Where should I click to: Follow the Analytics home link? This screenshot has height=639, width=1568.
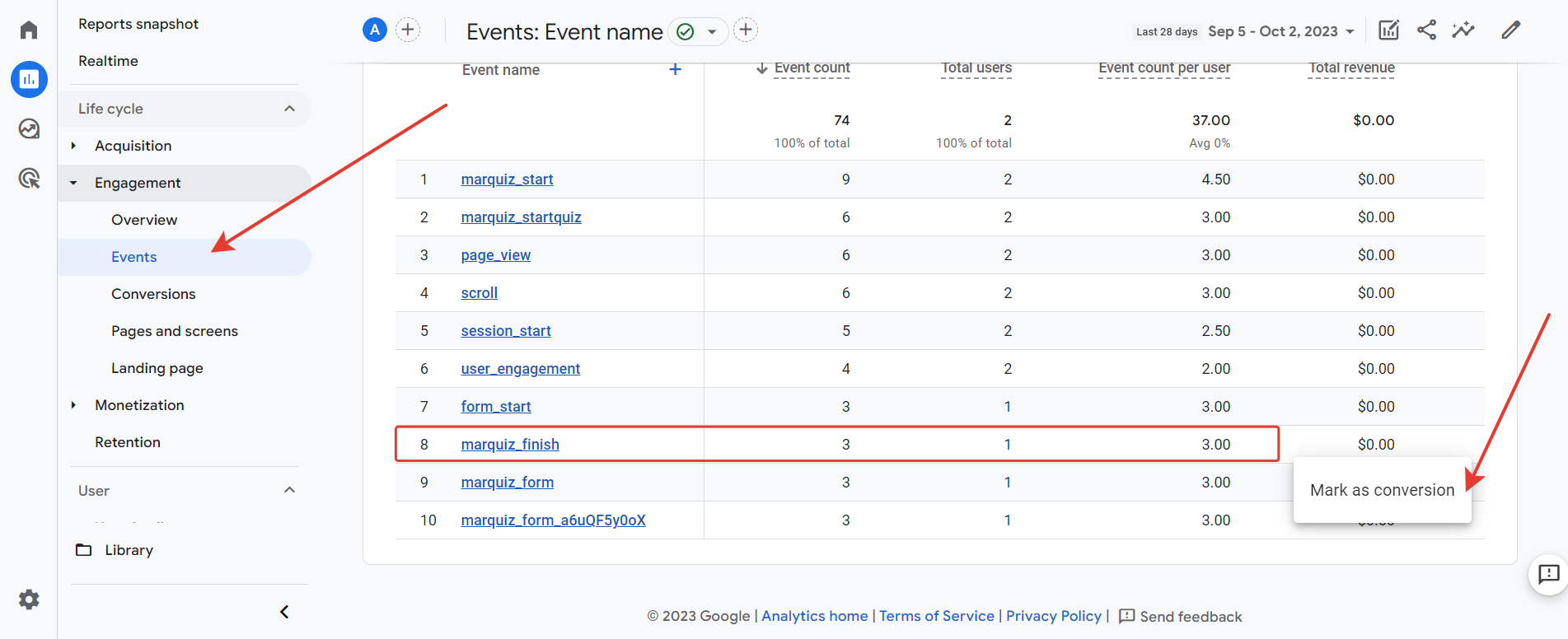coord(815,616)
